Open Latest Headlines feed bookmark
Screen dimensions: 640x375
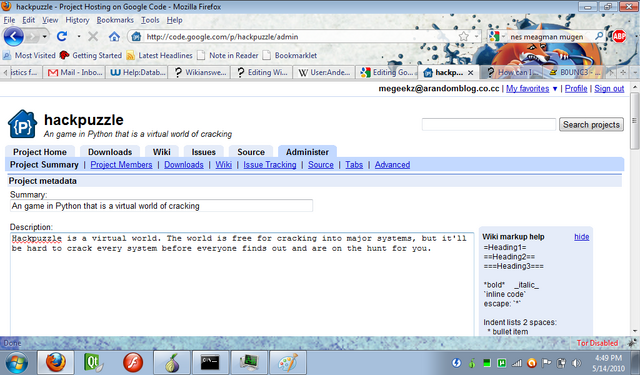pyautogui.click(x=159, y=55)
